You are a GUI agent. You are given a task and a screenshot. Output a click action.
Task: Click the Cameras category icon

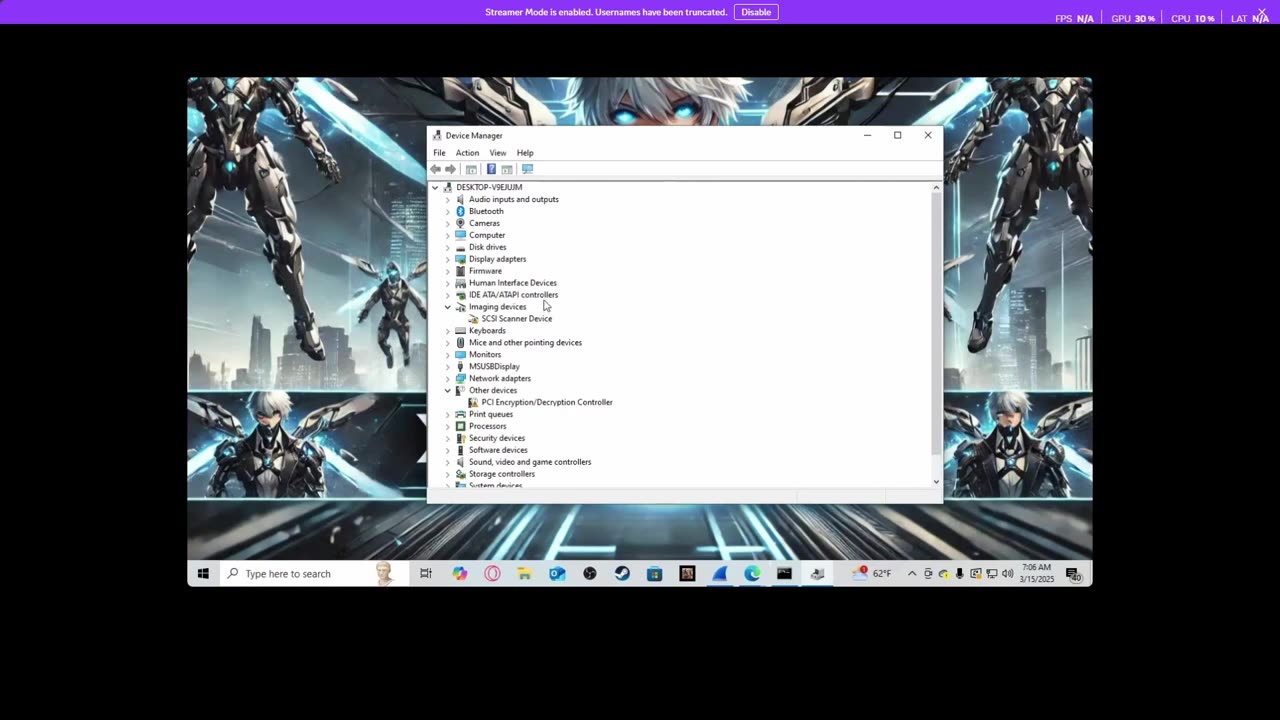pyautogui.click(x=460, y=223)
